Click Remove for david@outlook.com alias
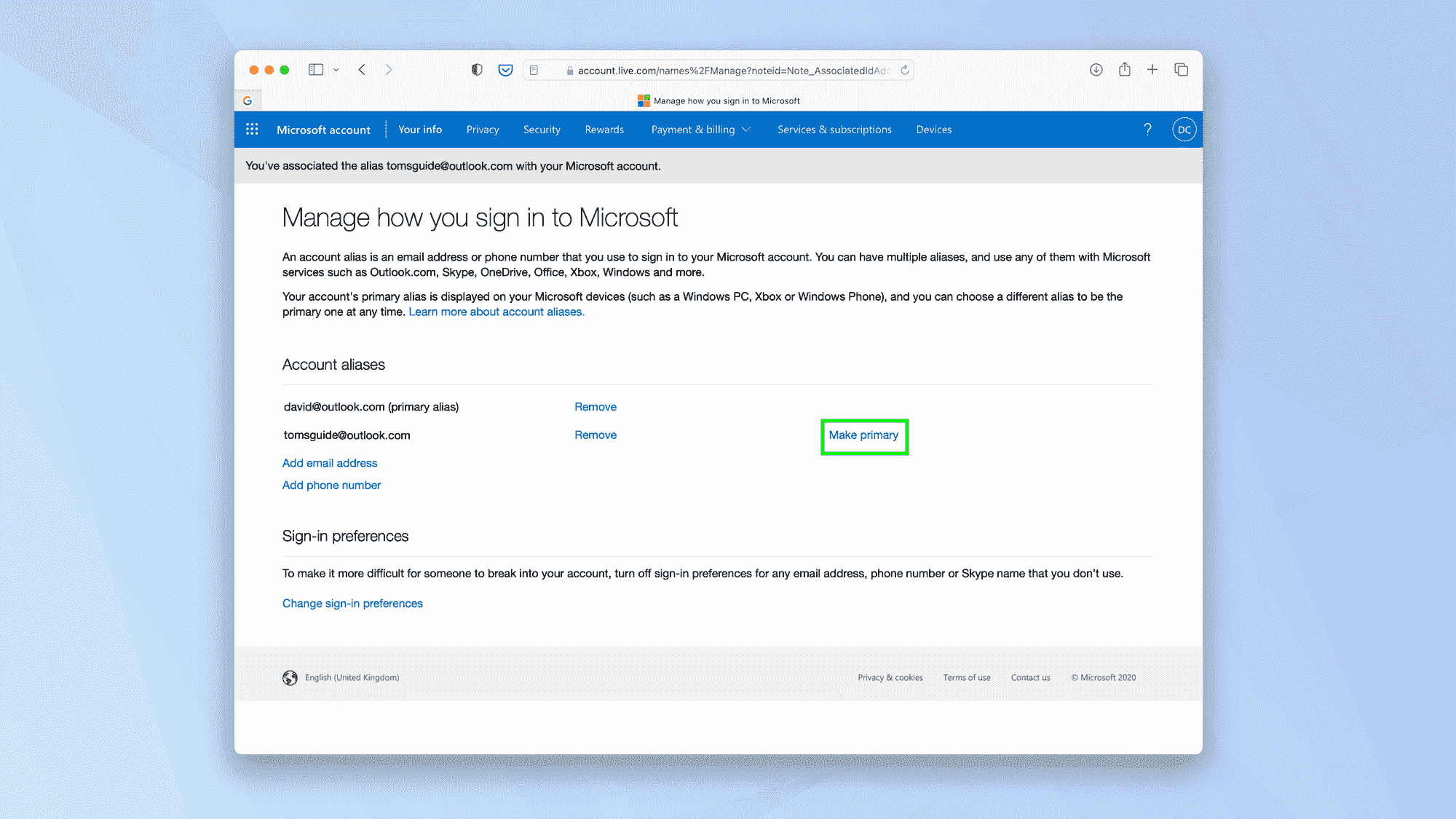This screenshot has height=819, width=1456. coord(595,406)
